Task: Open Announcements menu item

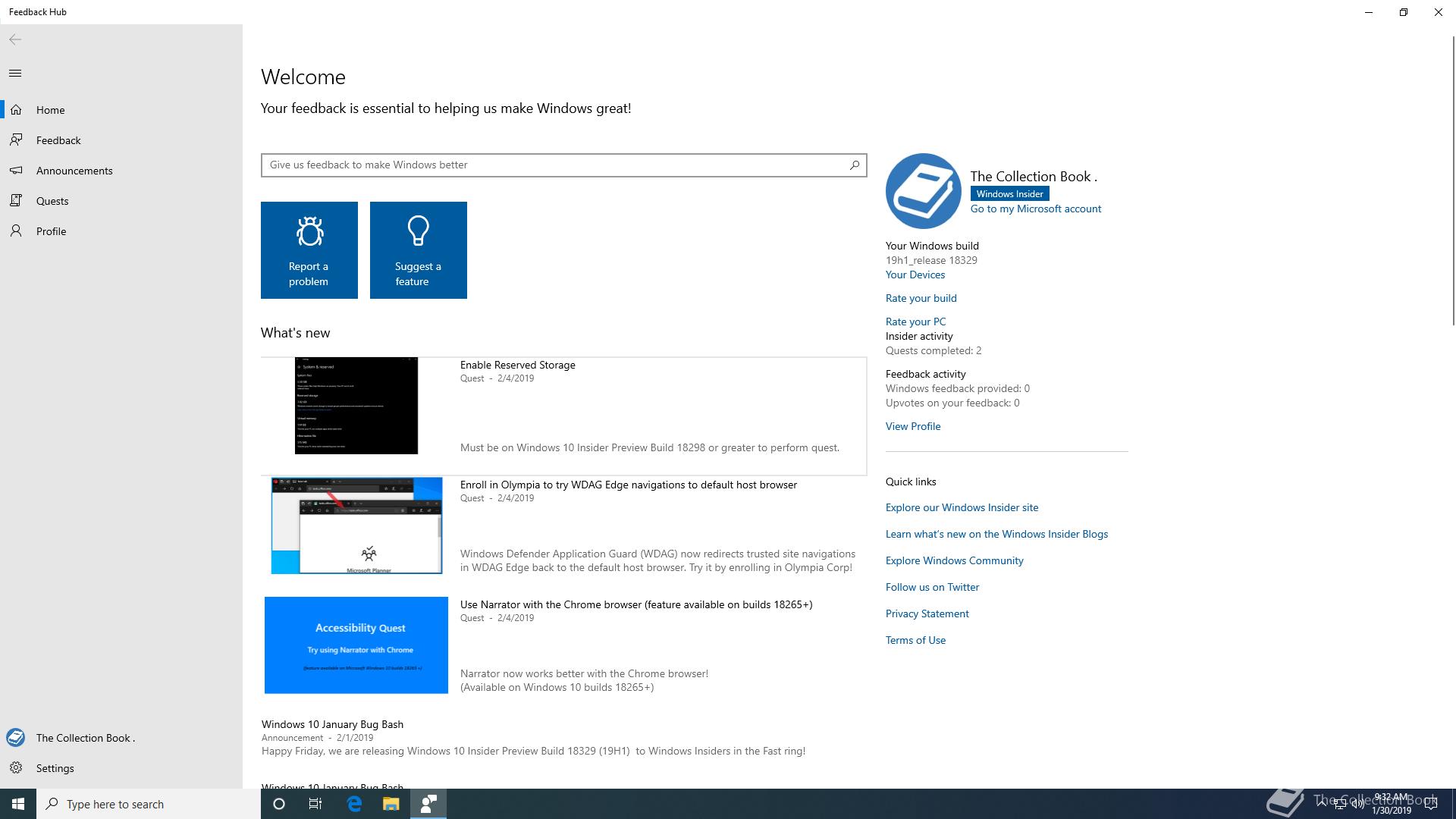Action: [x=121, y=171]
